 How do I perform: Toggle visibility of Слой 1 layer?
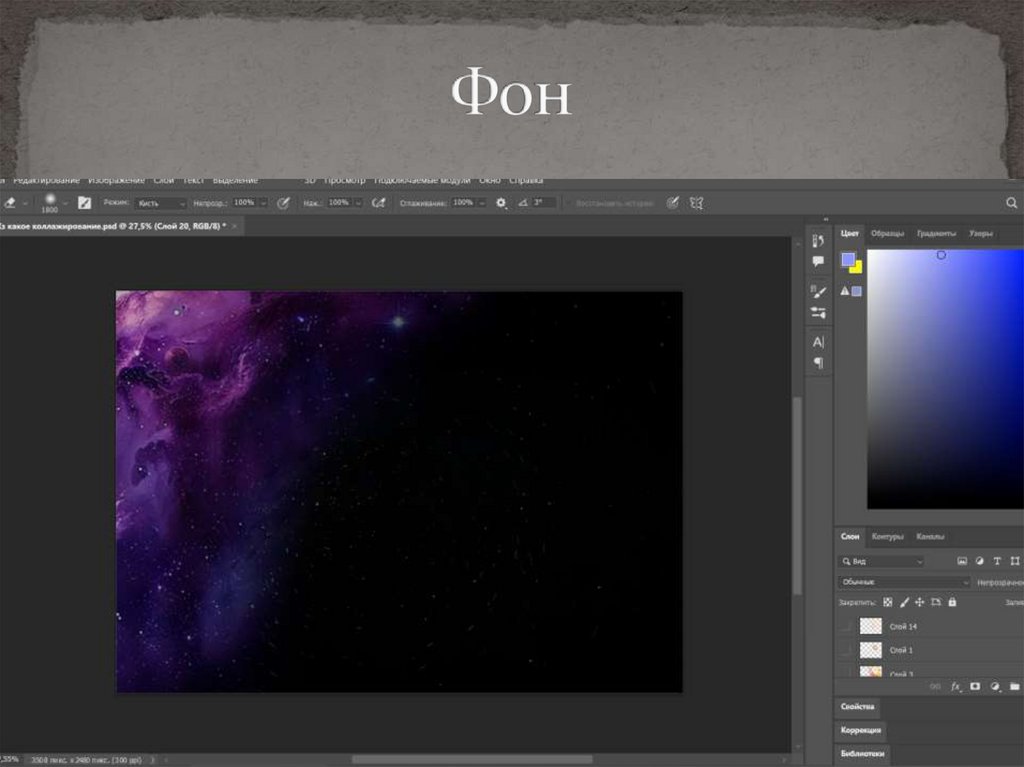[x=846, y=650]
